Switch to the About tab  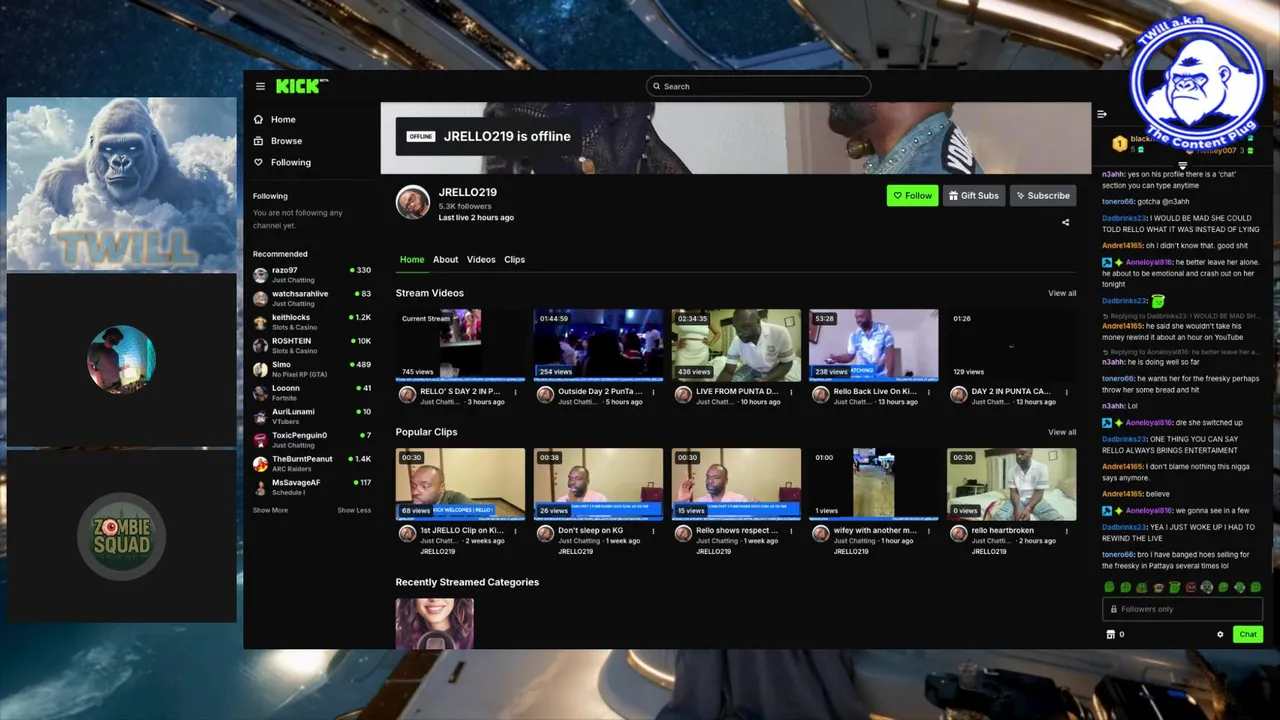coord(445,259)
